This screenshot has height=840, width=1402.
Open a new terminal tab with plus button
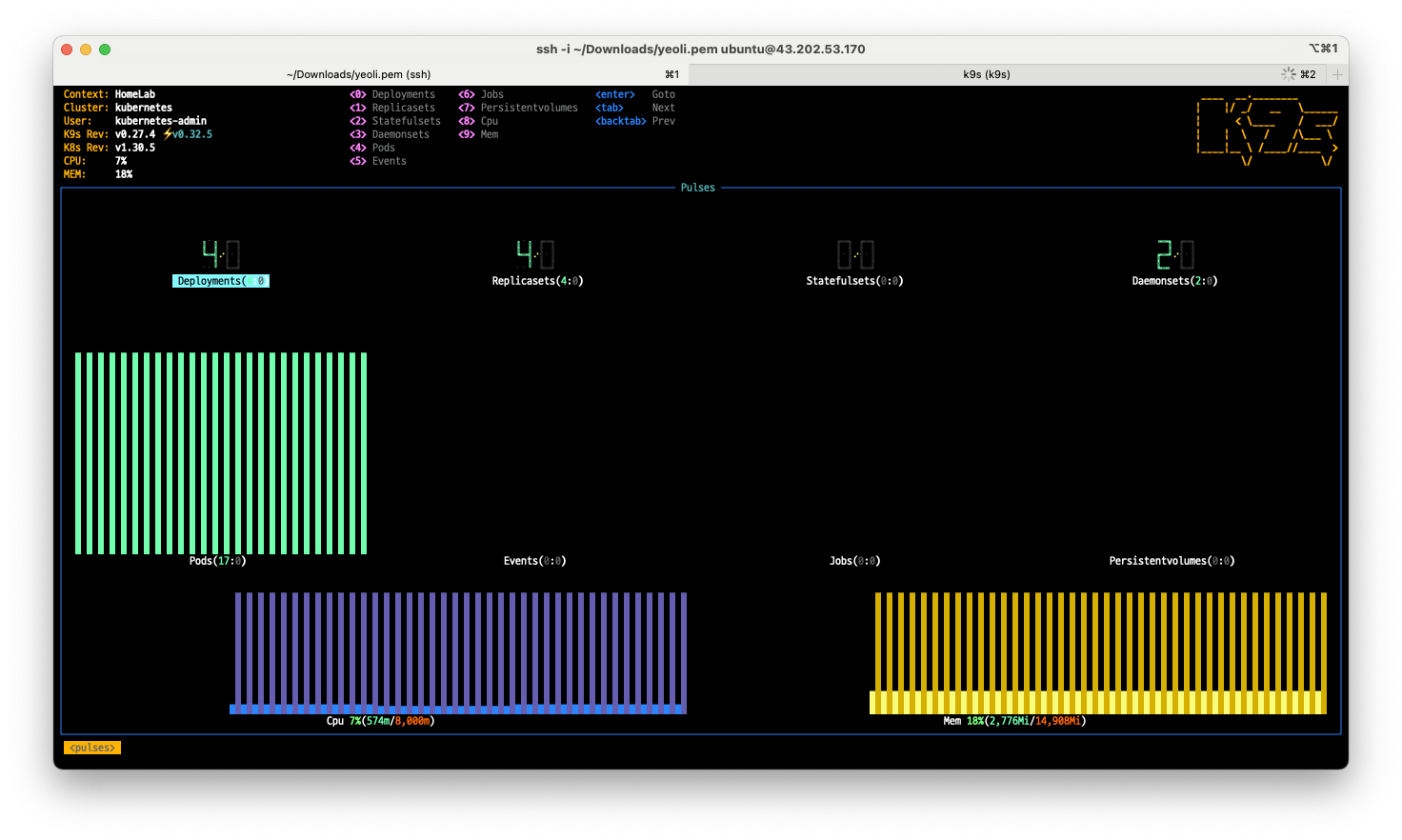coord(1337,74)
